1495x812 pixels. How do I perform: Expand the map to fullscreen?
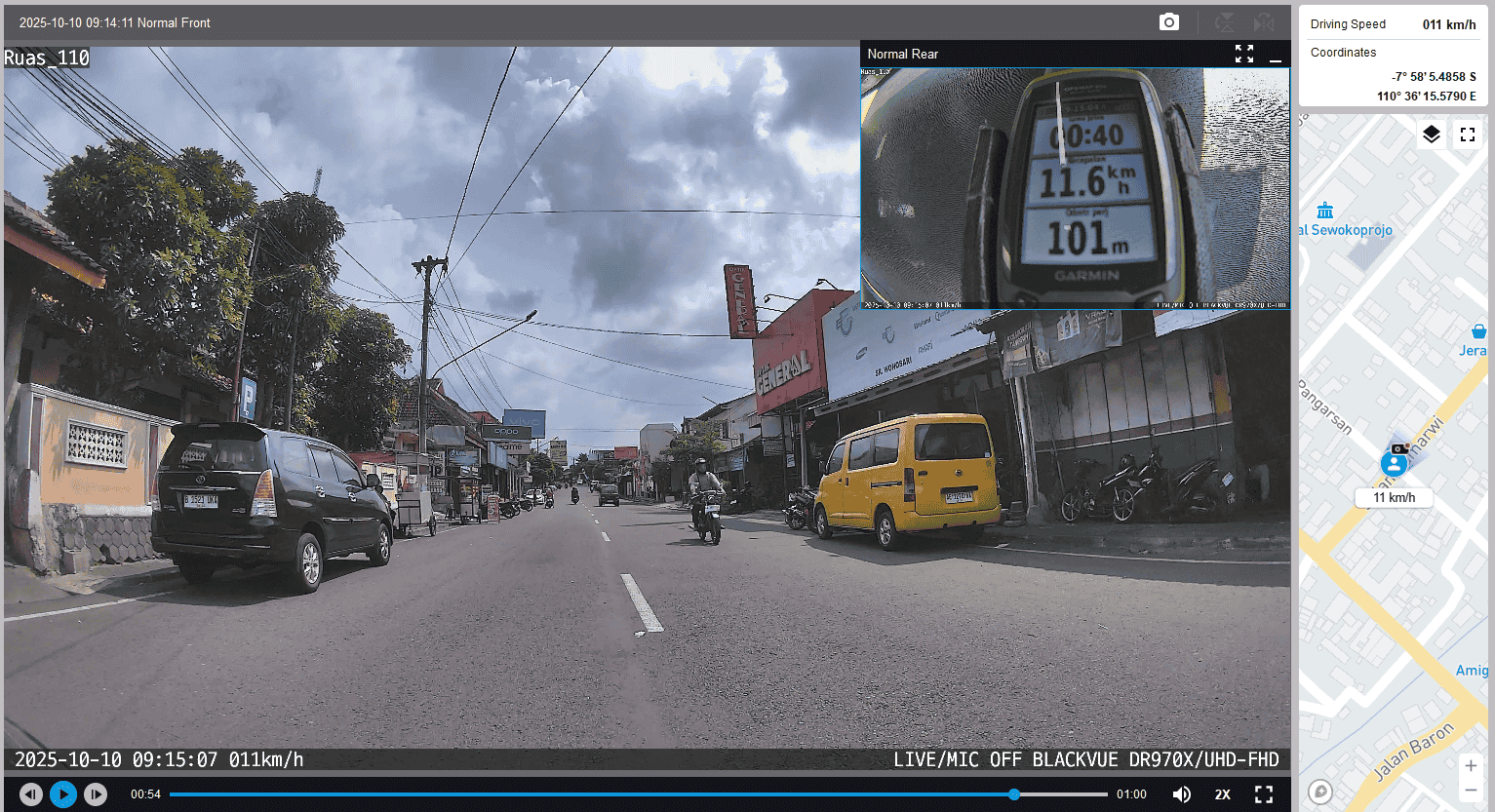(x=1468, y=135)
